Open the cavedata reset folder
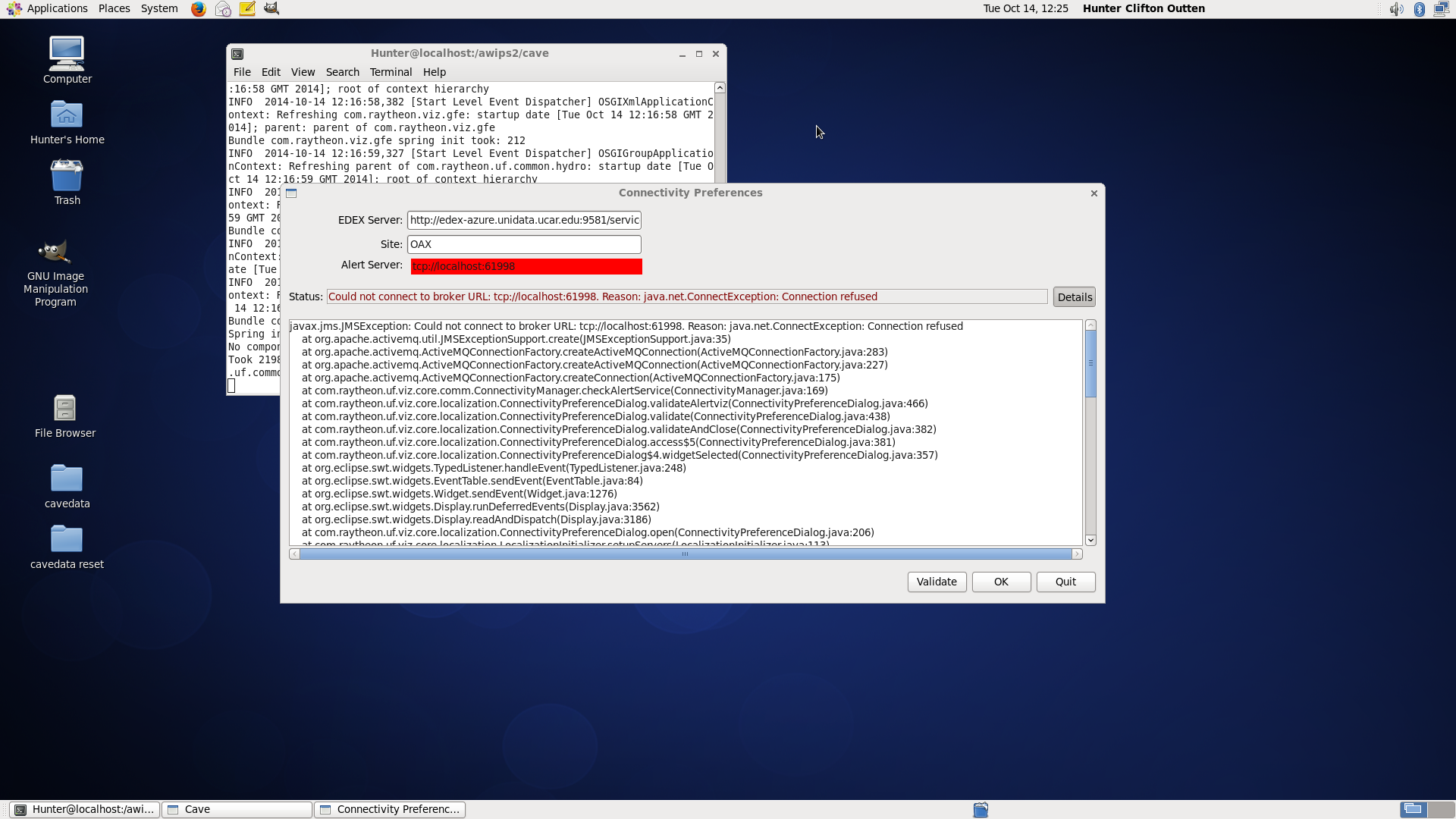This screenshot has width=1456, height=819. [x=67, y=540]
